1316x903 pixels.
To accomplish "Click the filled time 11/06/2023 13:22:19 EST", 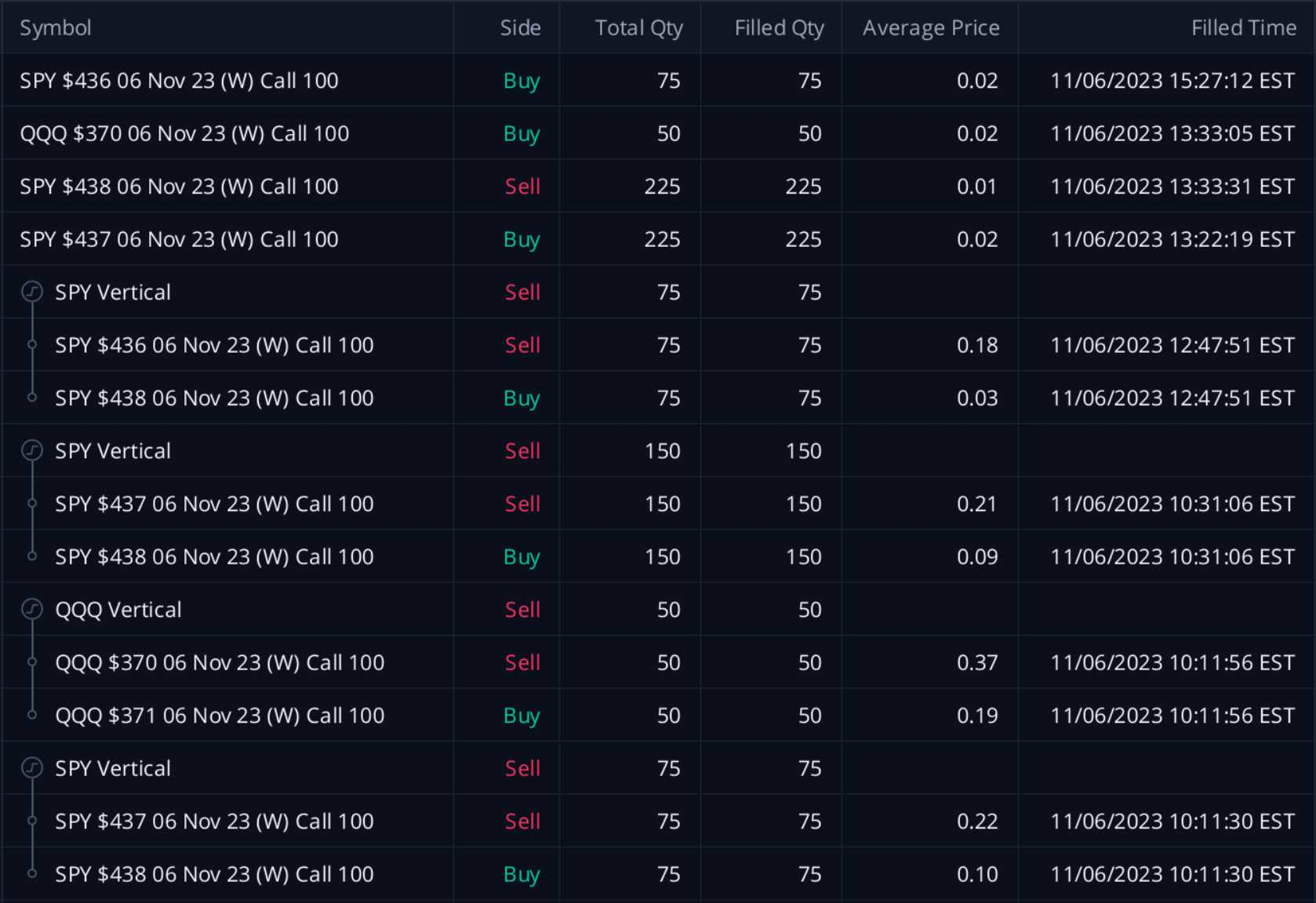I will (1172, 239).
